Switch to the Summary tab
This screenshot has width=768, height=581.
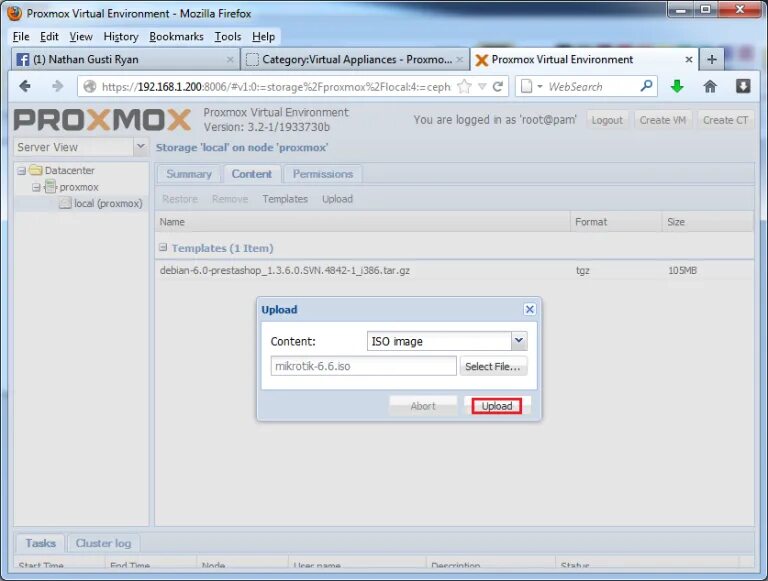189,174
